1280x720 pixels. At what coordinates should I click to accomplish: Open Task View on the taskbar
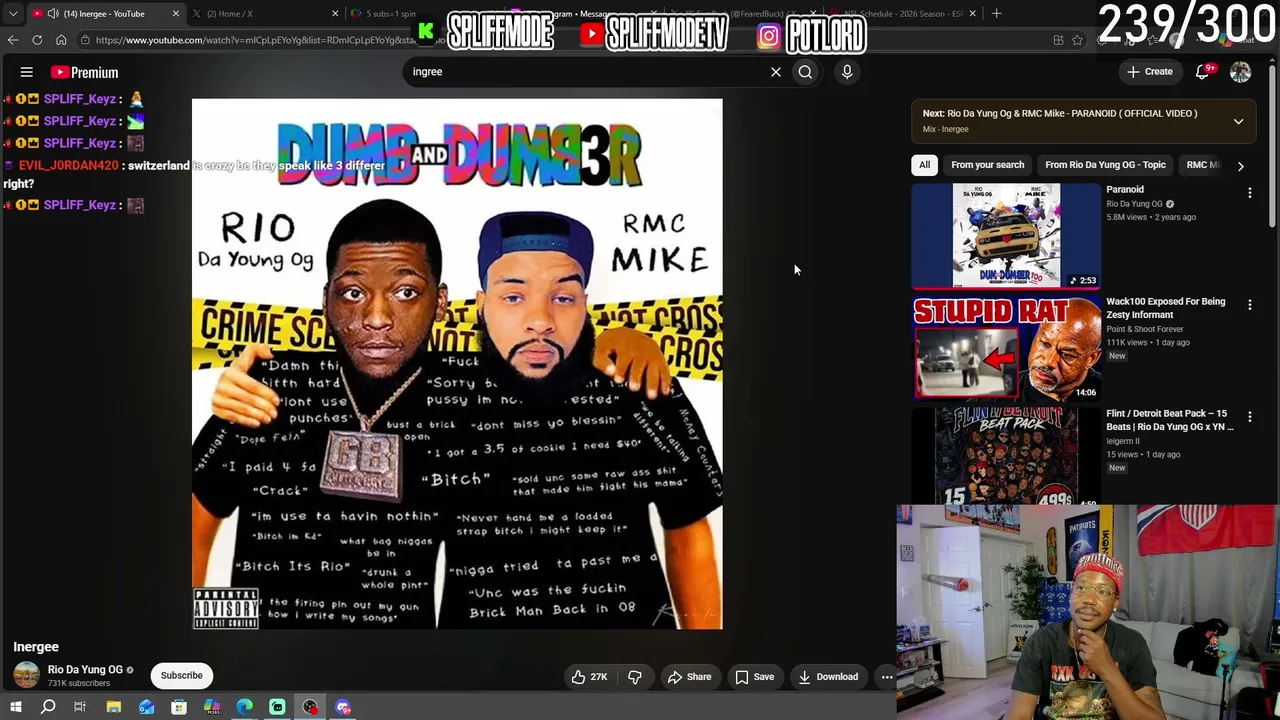coord(80,708)
